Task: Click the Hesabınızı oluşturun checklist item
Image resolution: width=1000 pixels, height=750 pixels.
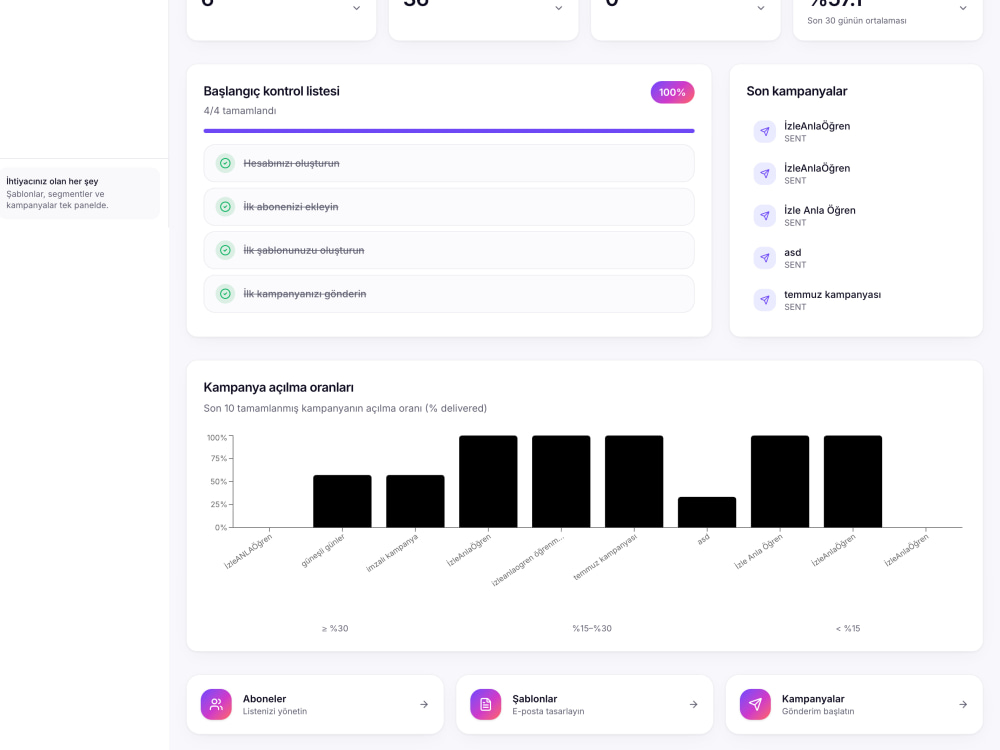Action: coord(449,163)
